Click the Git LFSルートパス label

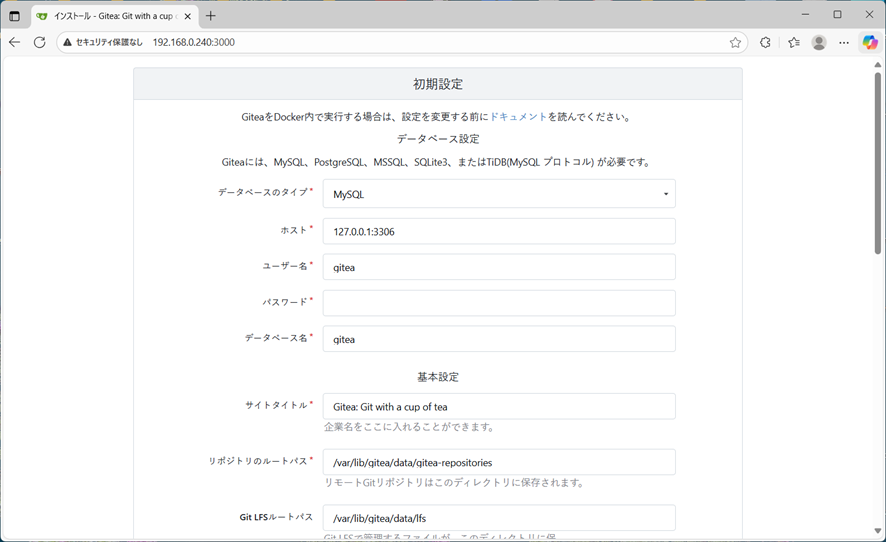[x=276, y=517]
